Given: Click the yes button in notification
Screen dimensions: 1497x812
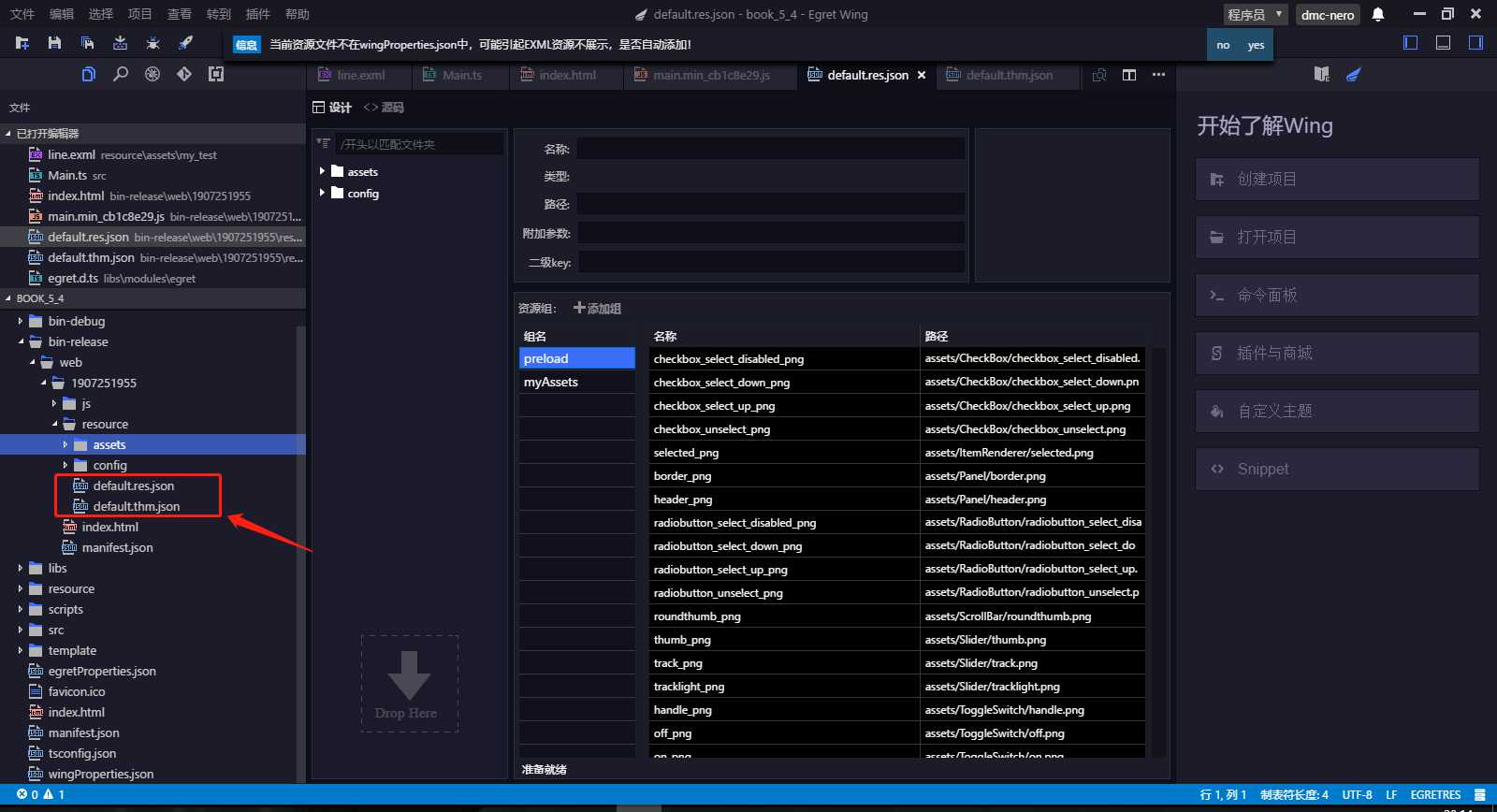Looking at the screenshot, I should pos(1256,45).
